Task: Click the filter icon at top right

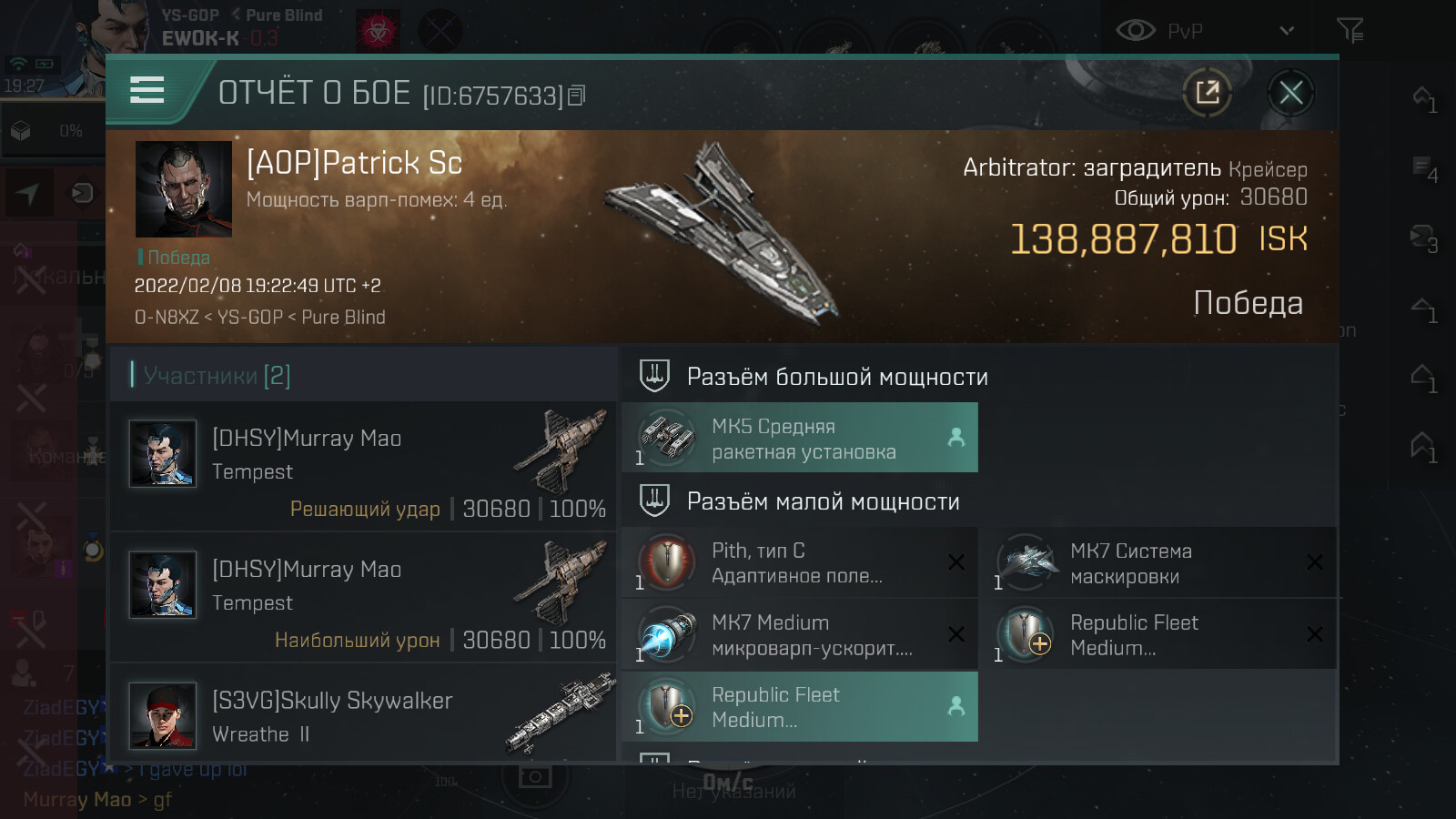Action: point(1350,31)
